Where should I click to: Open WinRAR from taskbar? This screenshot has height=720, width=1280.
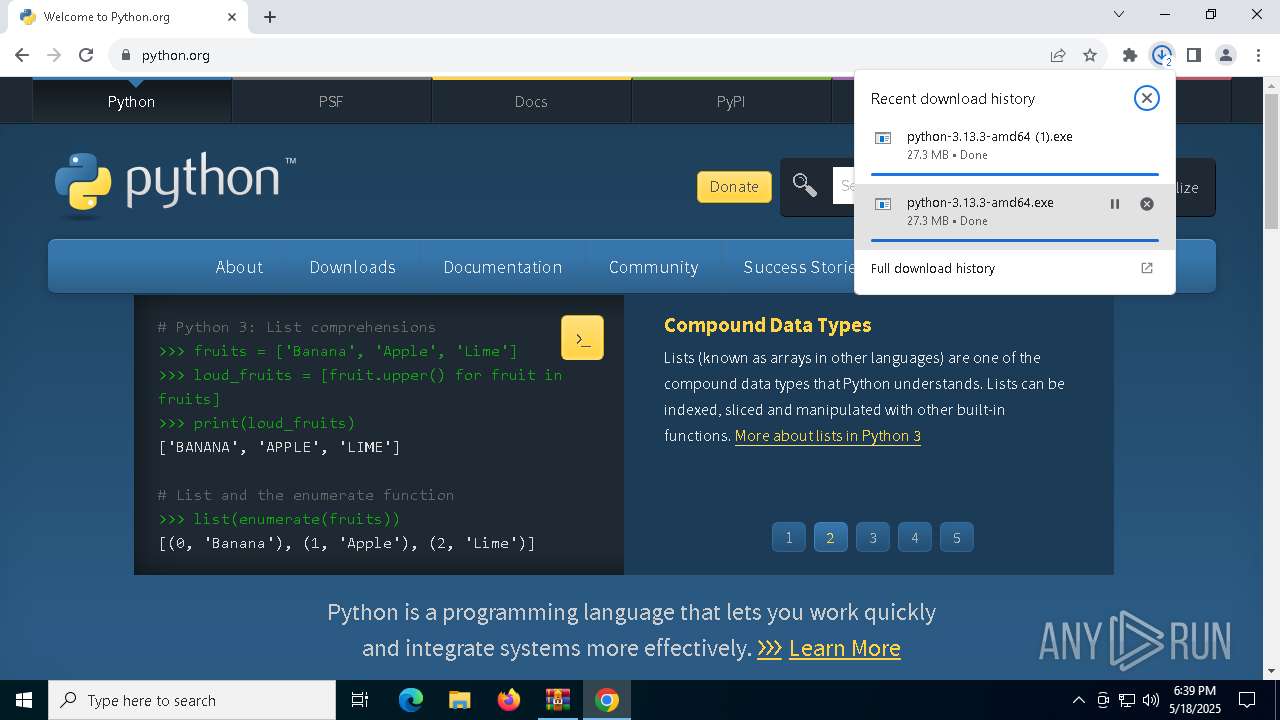(557, 700)
